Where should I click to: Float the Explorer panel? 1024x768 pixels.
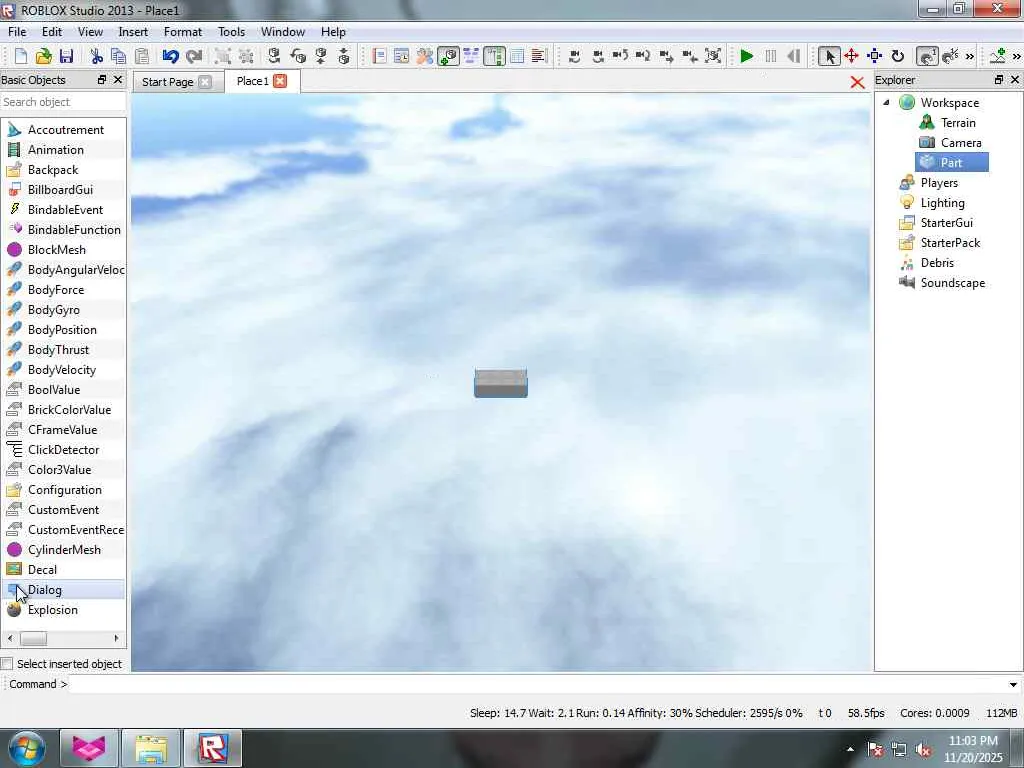[x=999, y=80]
